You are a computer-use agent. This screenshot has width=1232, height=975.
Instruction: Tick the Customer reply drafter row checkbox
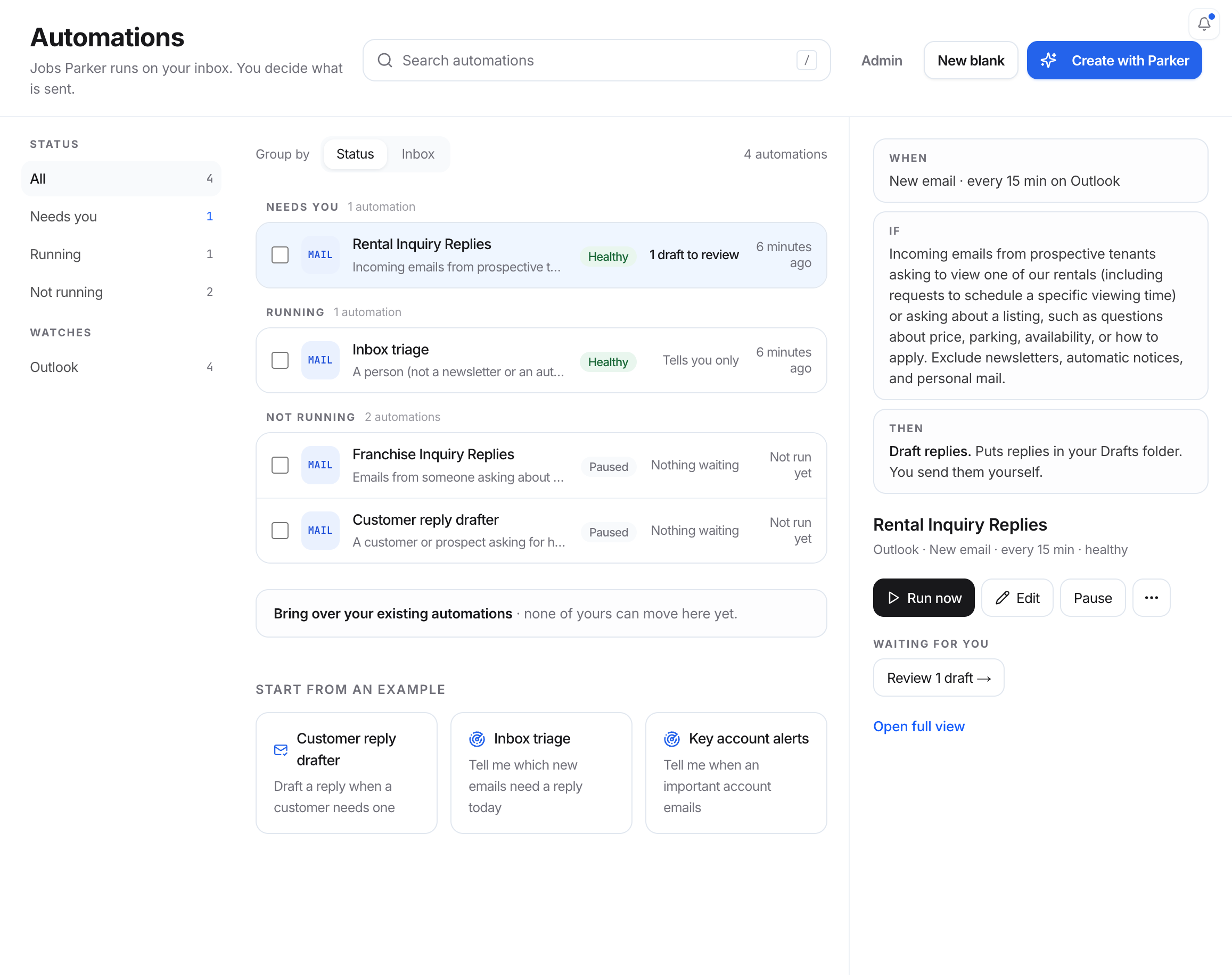(x=280, y=530)
